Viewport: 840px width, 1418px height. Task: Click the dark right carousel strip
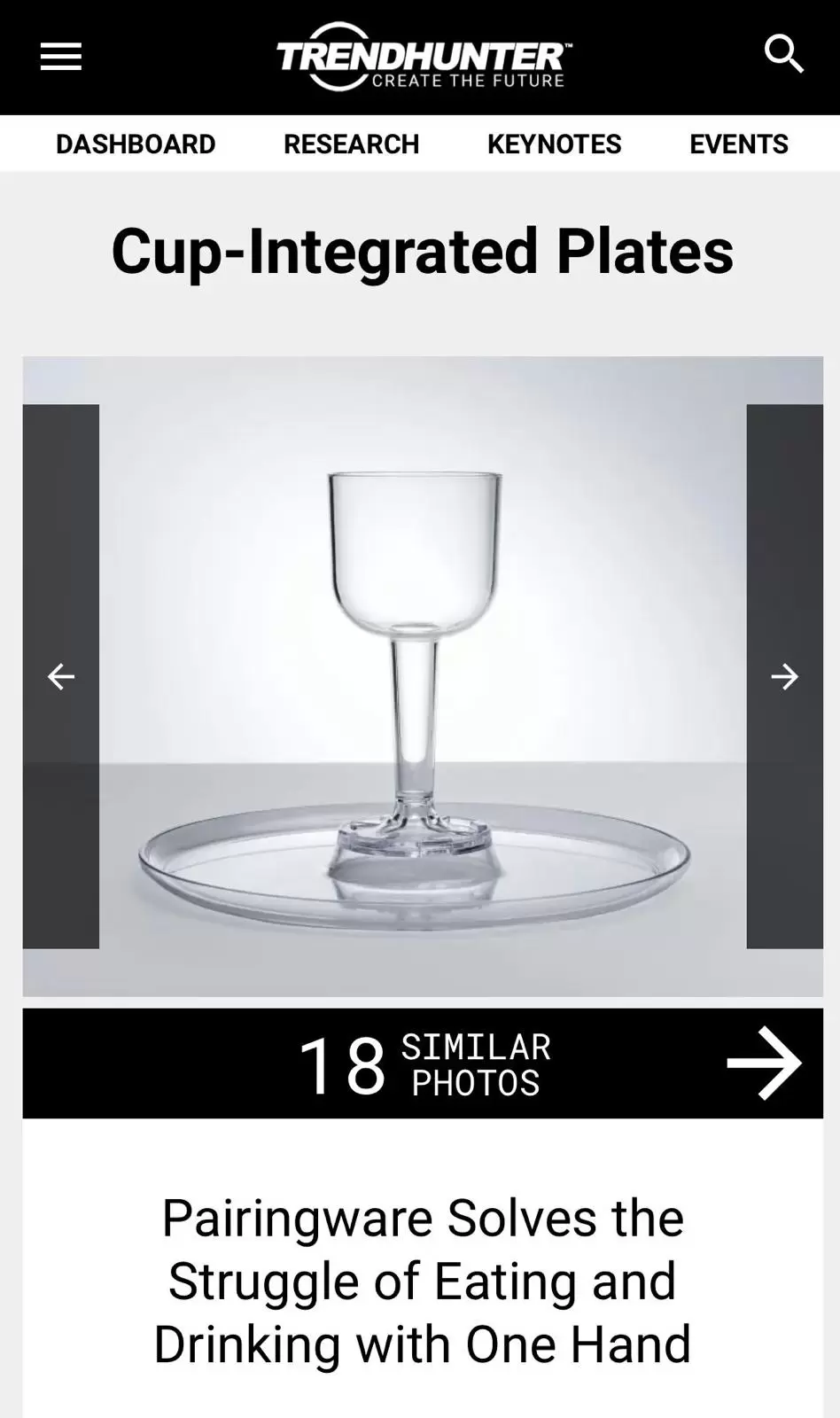tap(784, 677)
